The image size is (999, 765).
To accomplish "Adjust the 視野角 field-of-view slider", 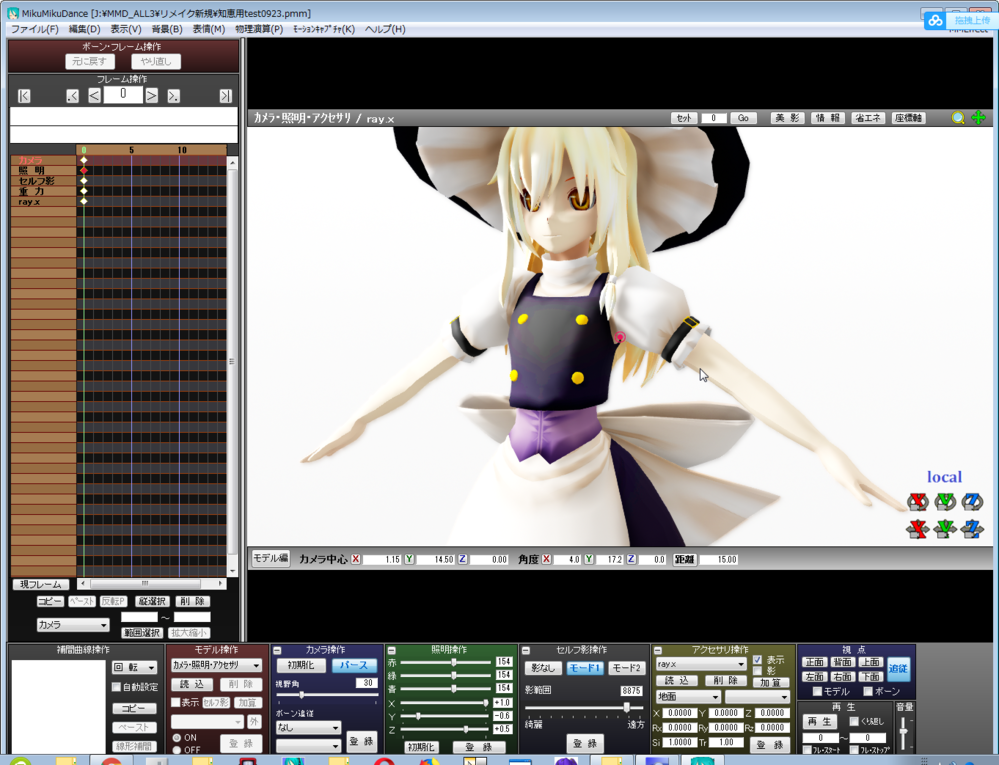I will (x=302, y=694).
